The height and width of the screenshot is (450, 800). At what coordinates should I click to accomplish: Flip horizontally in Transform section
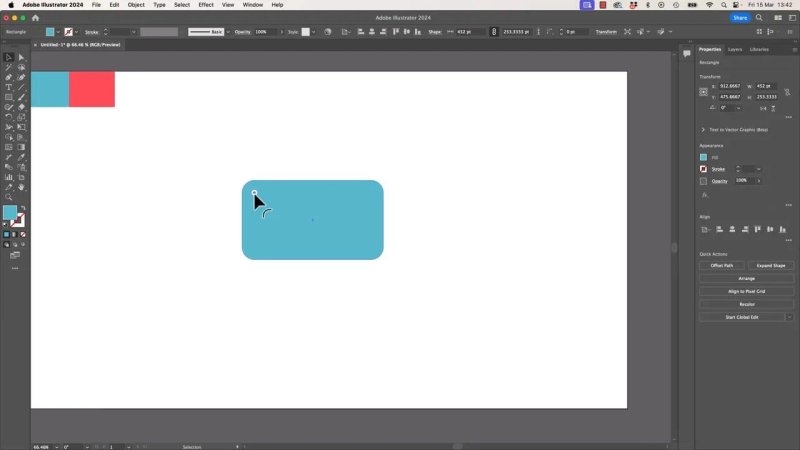click(x=763, y=108)
